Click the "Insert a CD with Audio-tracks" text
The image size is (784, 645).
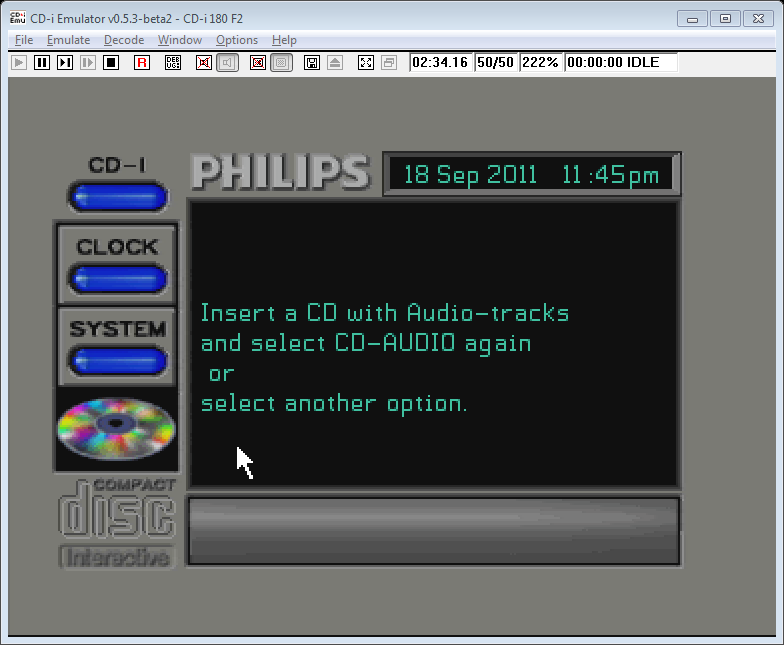point(384,314)
